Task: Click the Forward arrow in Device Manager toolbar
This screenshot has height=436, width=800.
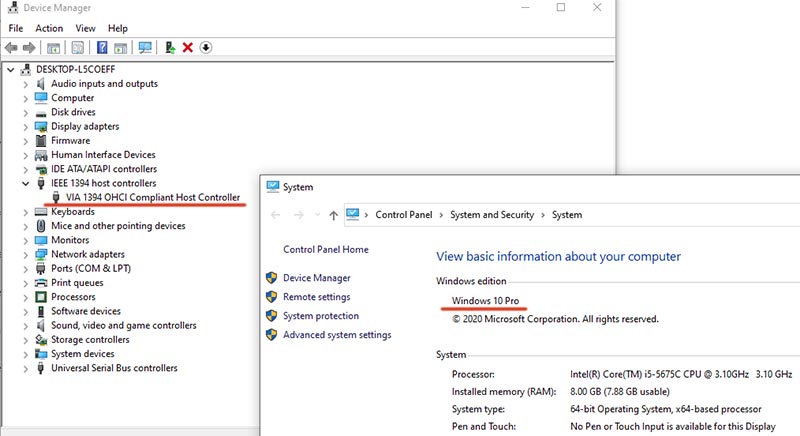Action: click(29, 48)
